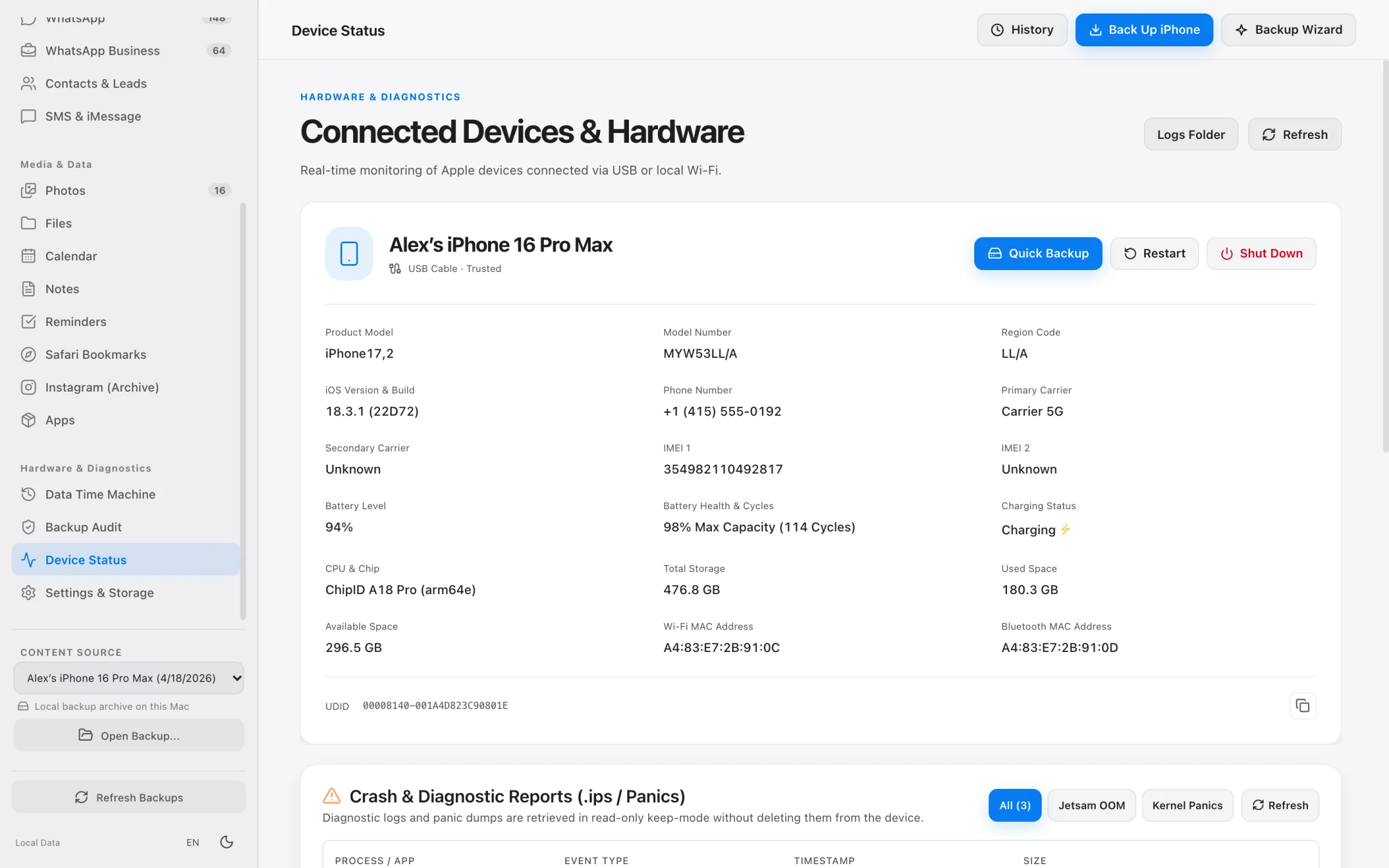Screen dimensions: 1389x868
Task: Open Instagram (Archive) section
Action: tap(125, 387)
